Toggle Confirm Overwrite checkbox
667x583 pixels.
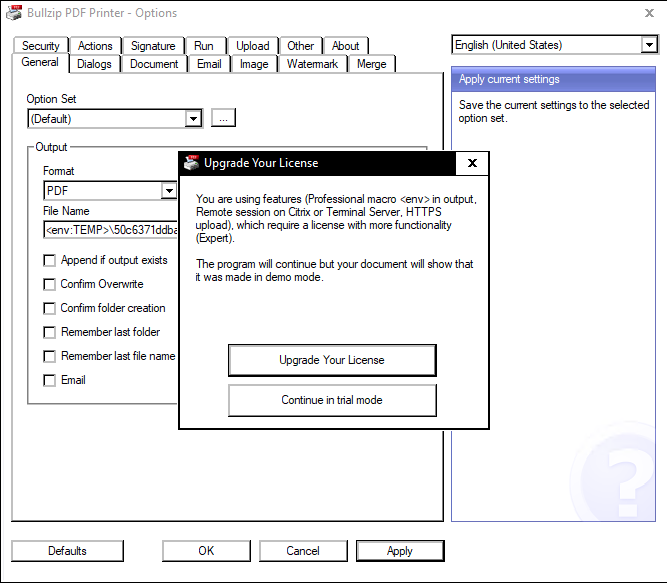tap(49, 284)
